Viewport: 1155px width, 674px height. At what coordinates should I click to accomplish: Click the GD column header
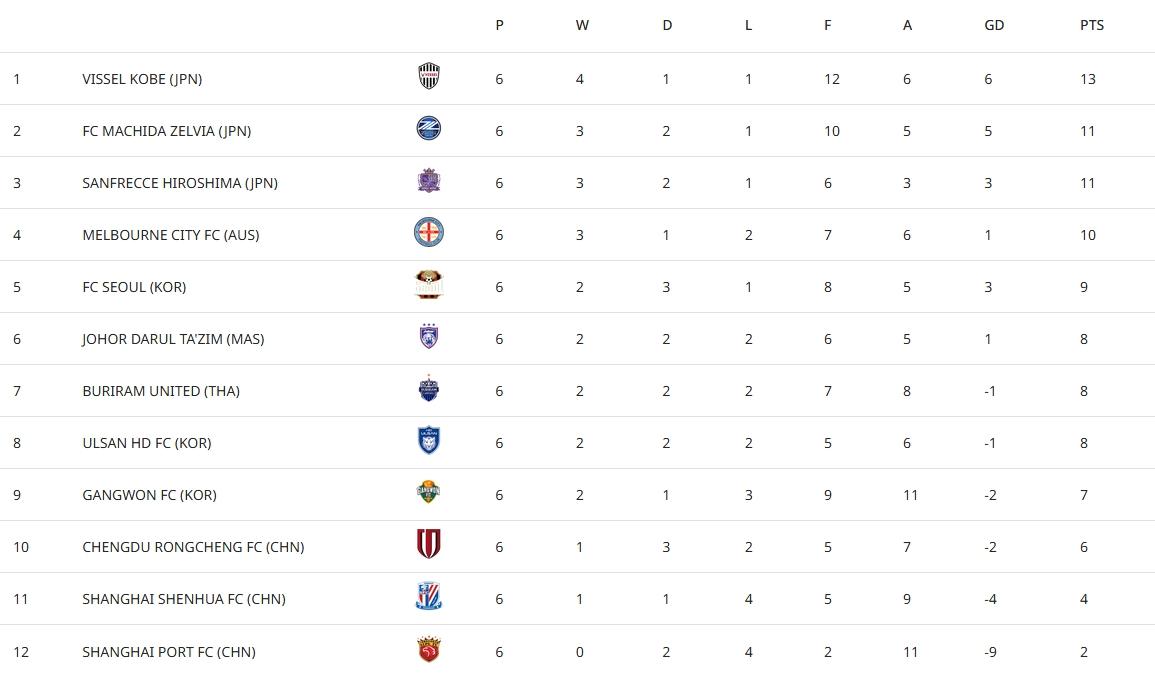click(x=993, y=25)
